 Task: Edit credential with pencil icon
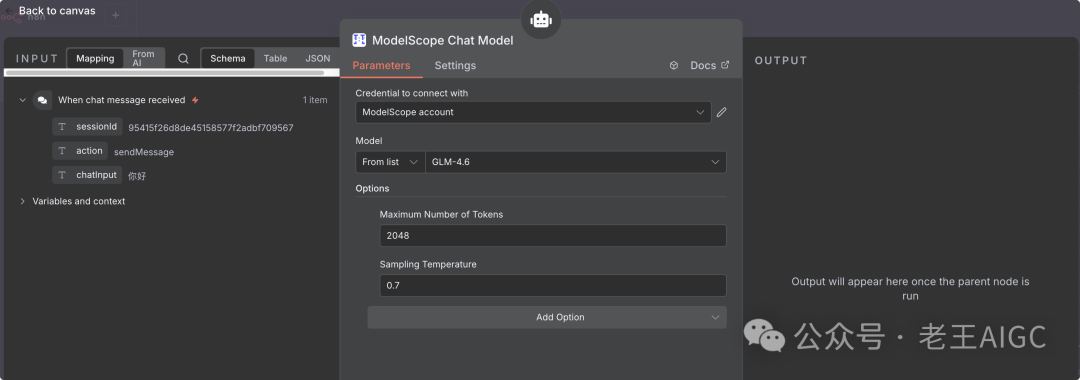[721, 112]
